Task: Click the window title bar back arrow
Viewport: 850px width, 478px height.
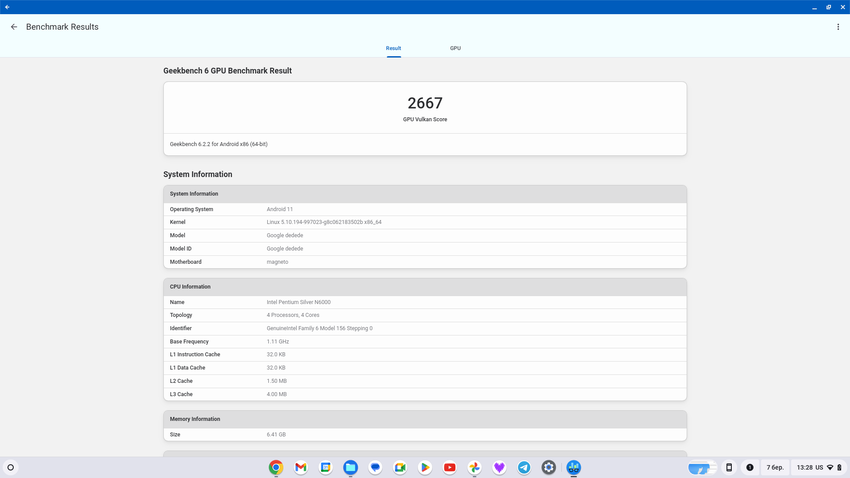Action: point(7,7)
